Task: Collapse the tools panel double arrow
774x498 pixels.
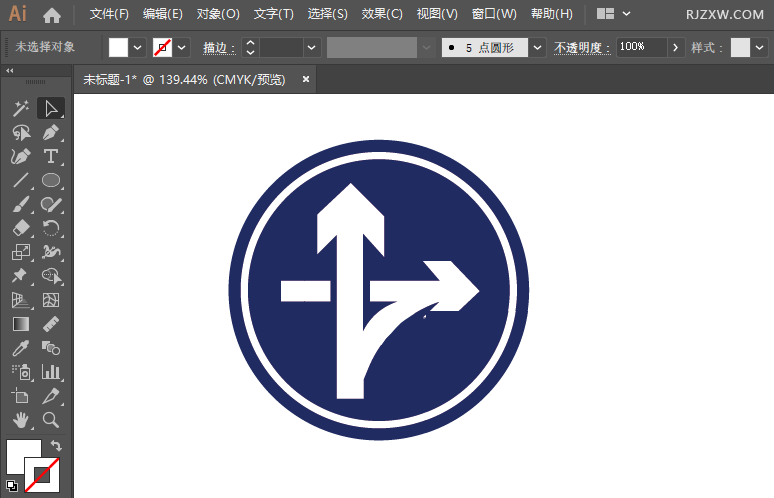Action: (9, 71)
